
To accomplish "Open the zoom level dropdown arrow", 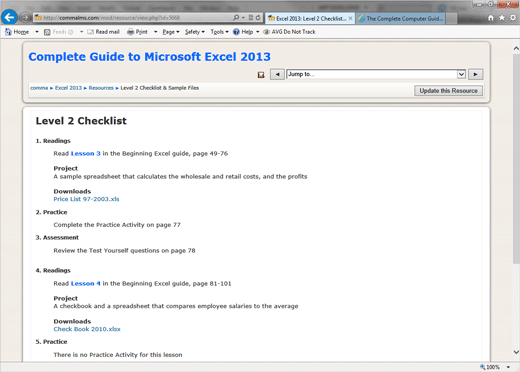I will 508,367.
